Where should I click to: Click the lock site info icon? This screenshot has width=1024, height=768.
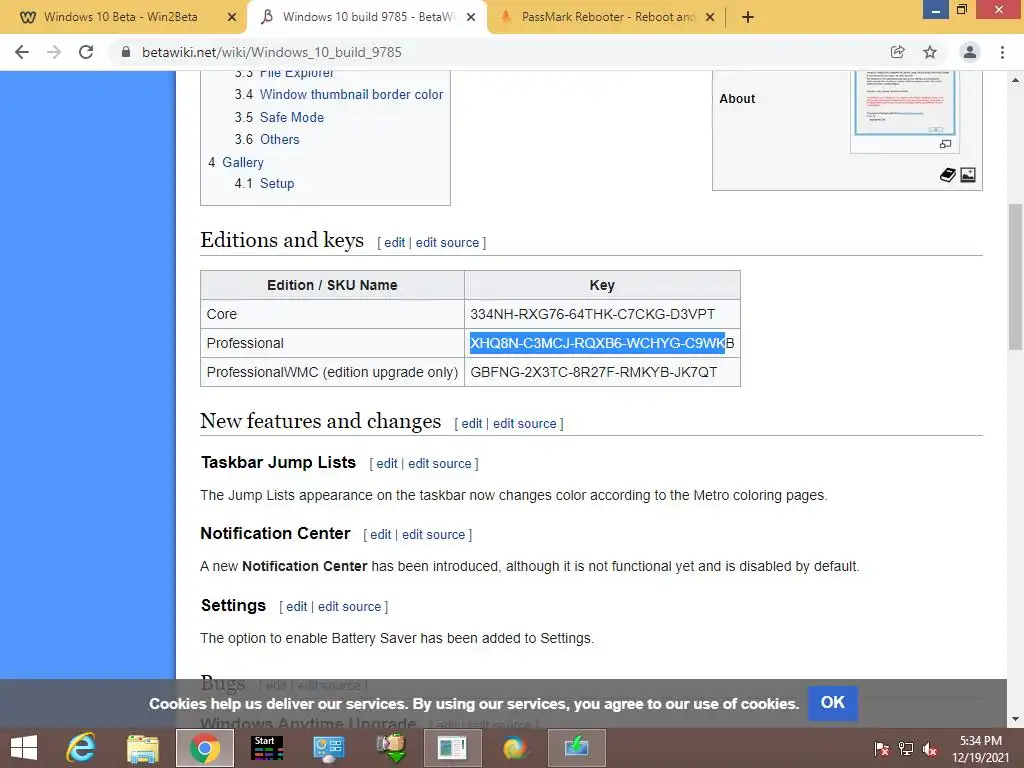(126, 52)
